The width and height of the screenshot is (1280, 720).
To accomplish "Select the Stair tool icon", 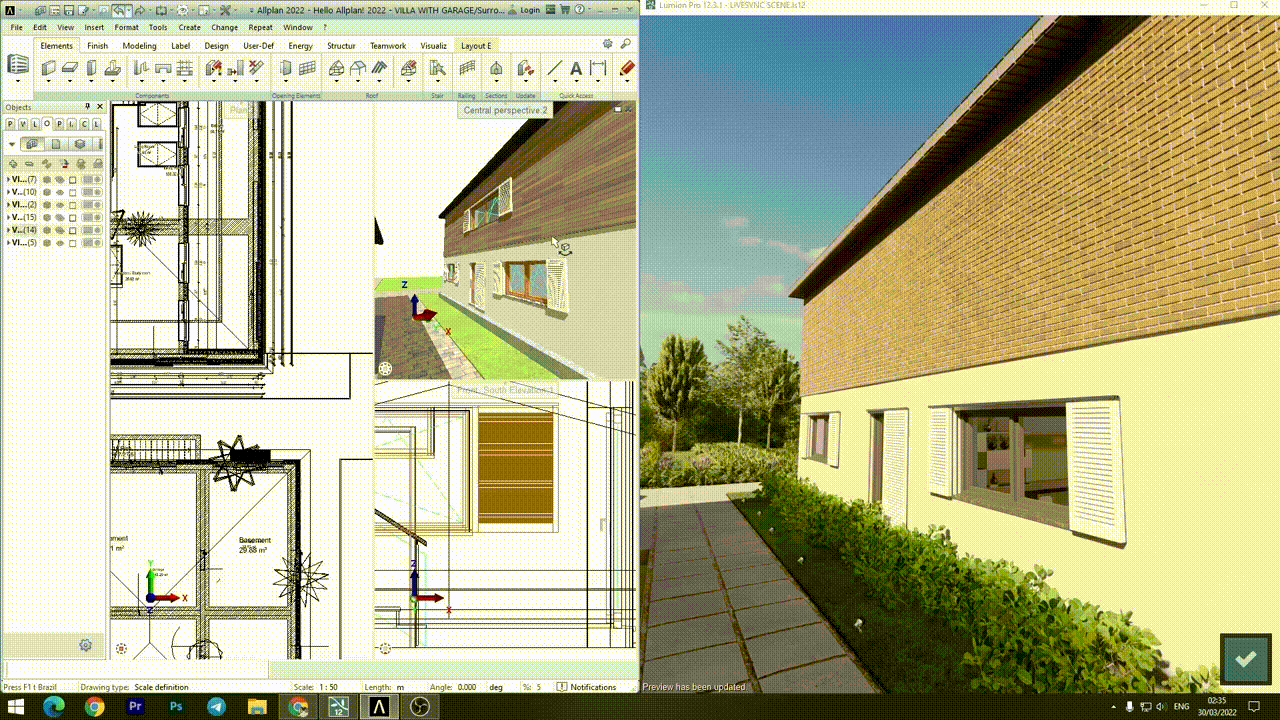I will 437,68.
